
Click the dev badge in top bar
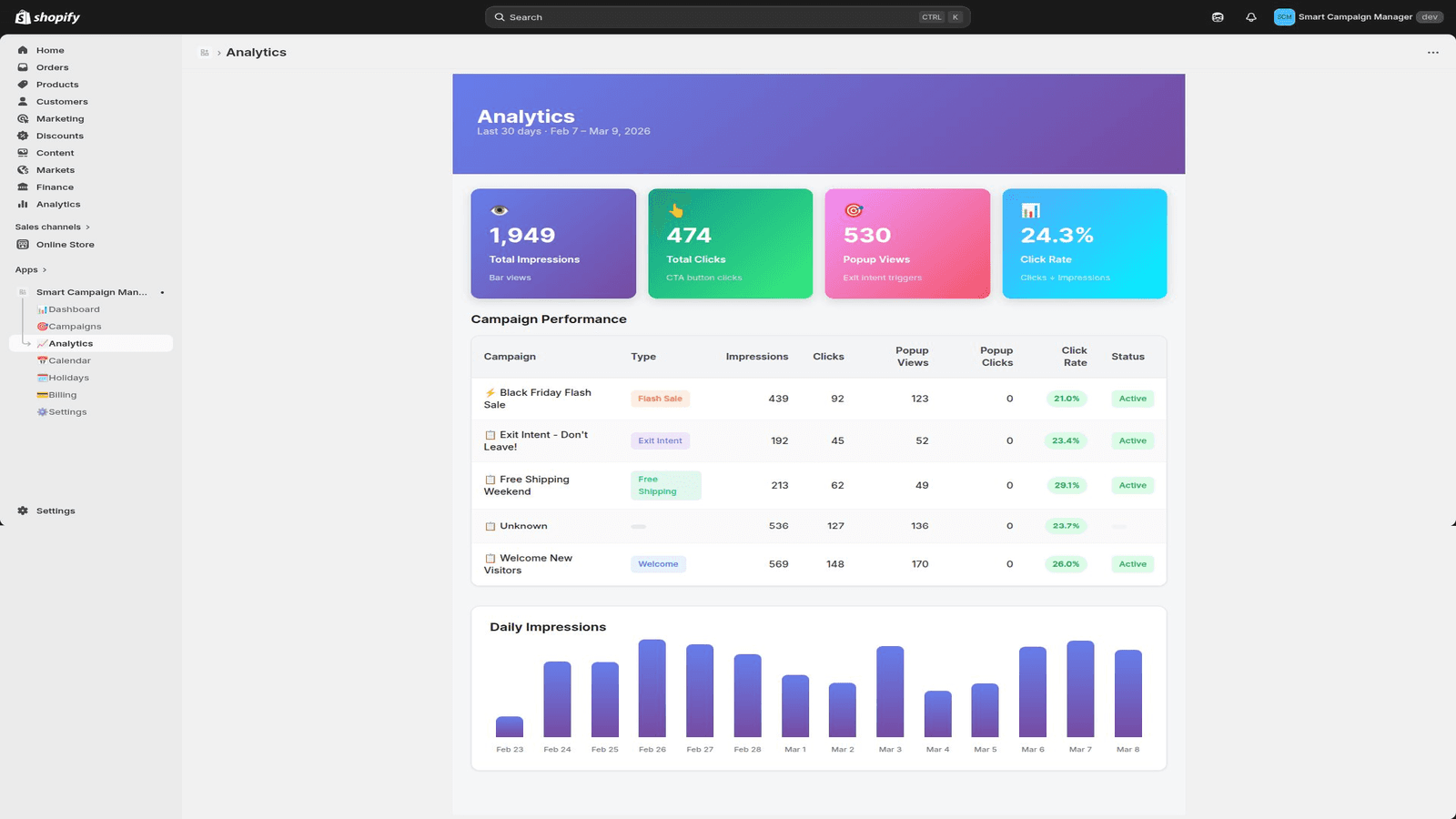1430,17
